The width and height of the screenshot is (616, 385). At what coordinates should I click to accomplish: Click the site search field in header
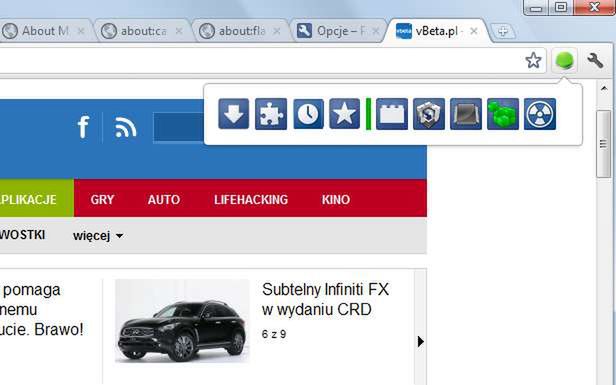(178, 127)
